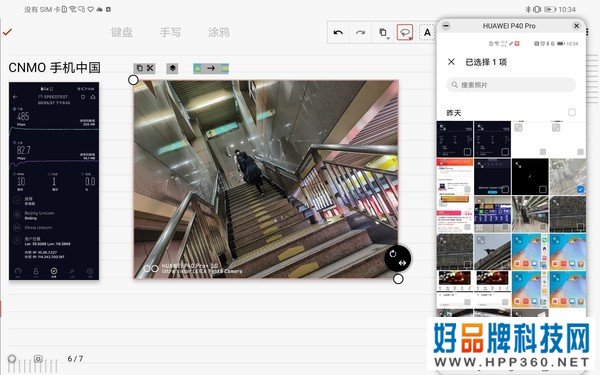The width and height of the screenshot is (600, 375).
Task: Redo the last undone action
Action: point(360,33)
